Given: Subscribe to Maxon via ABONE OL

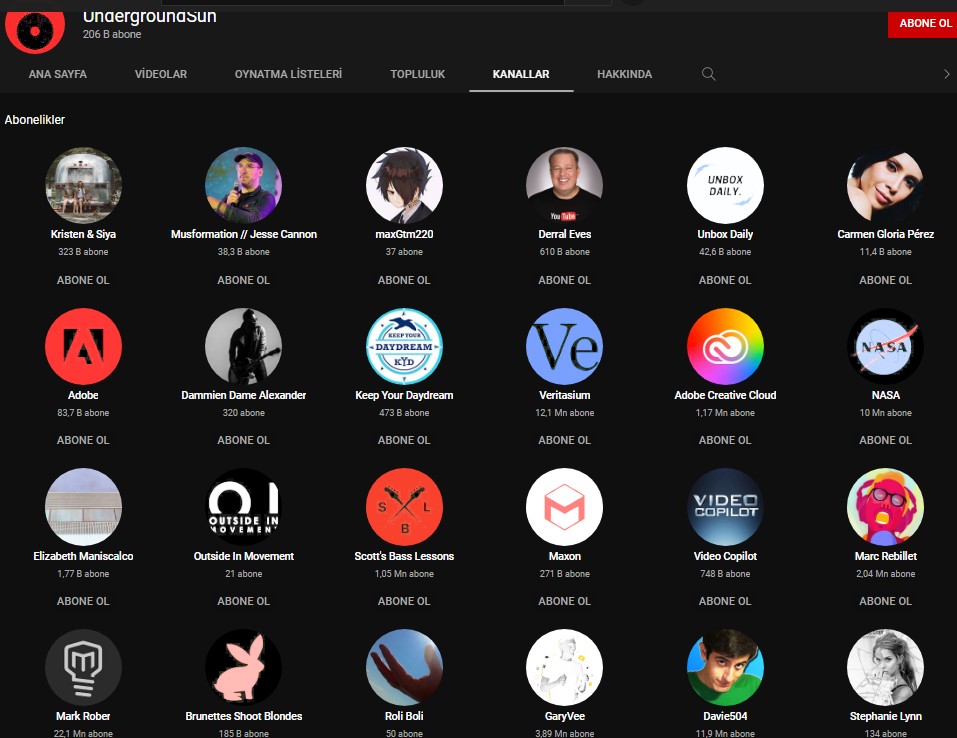Looking at the screenshot, I should (x=565, y=601).
